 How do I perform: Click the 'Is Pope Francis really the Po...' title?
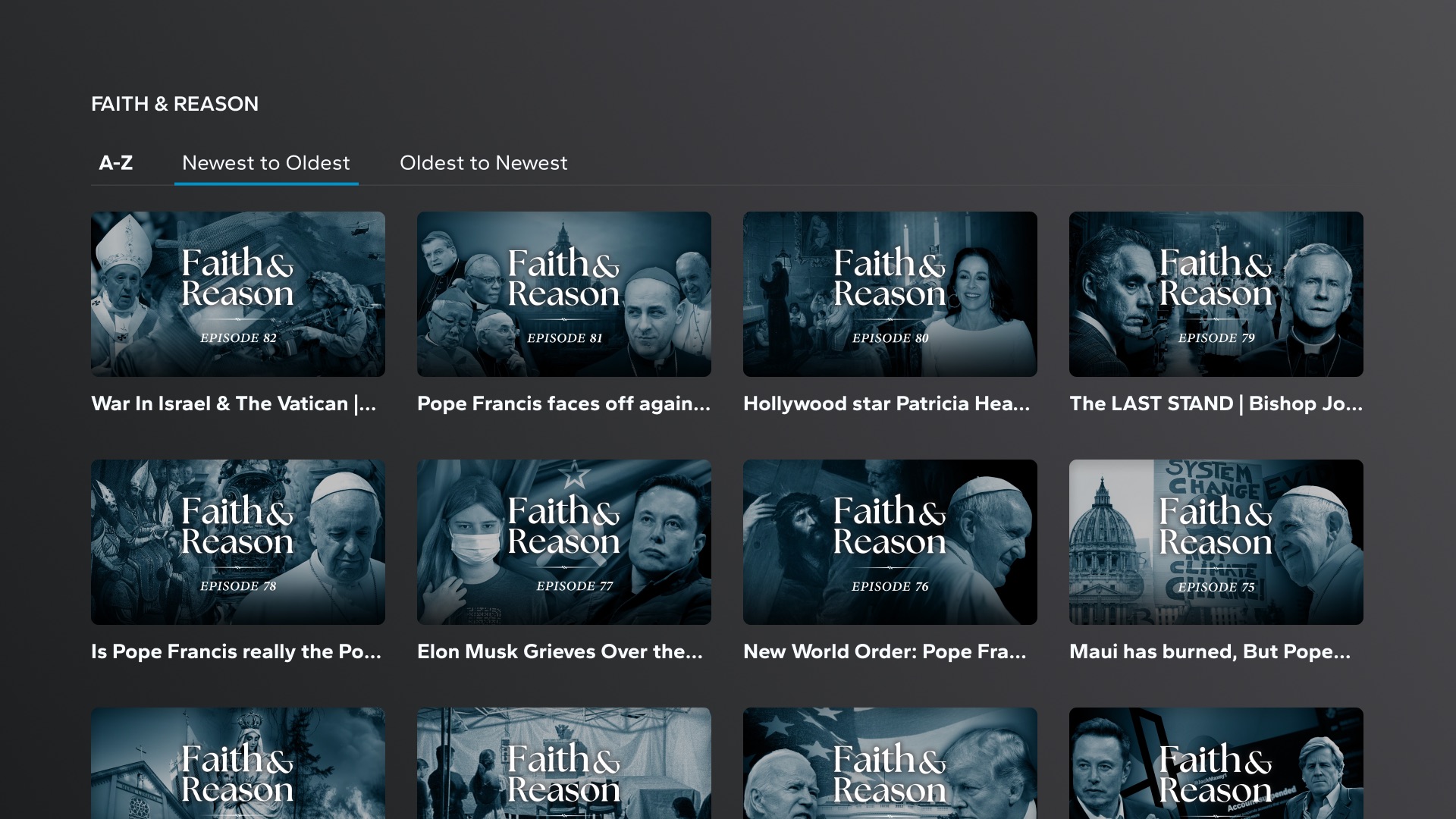[236, 652]
